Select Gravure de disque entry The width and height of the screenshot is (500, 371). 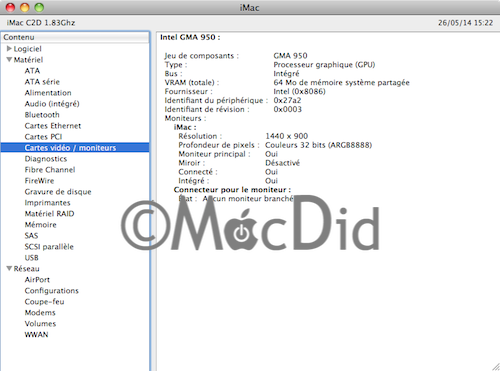coord(58,192)
